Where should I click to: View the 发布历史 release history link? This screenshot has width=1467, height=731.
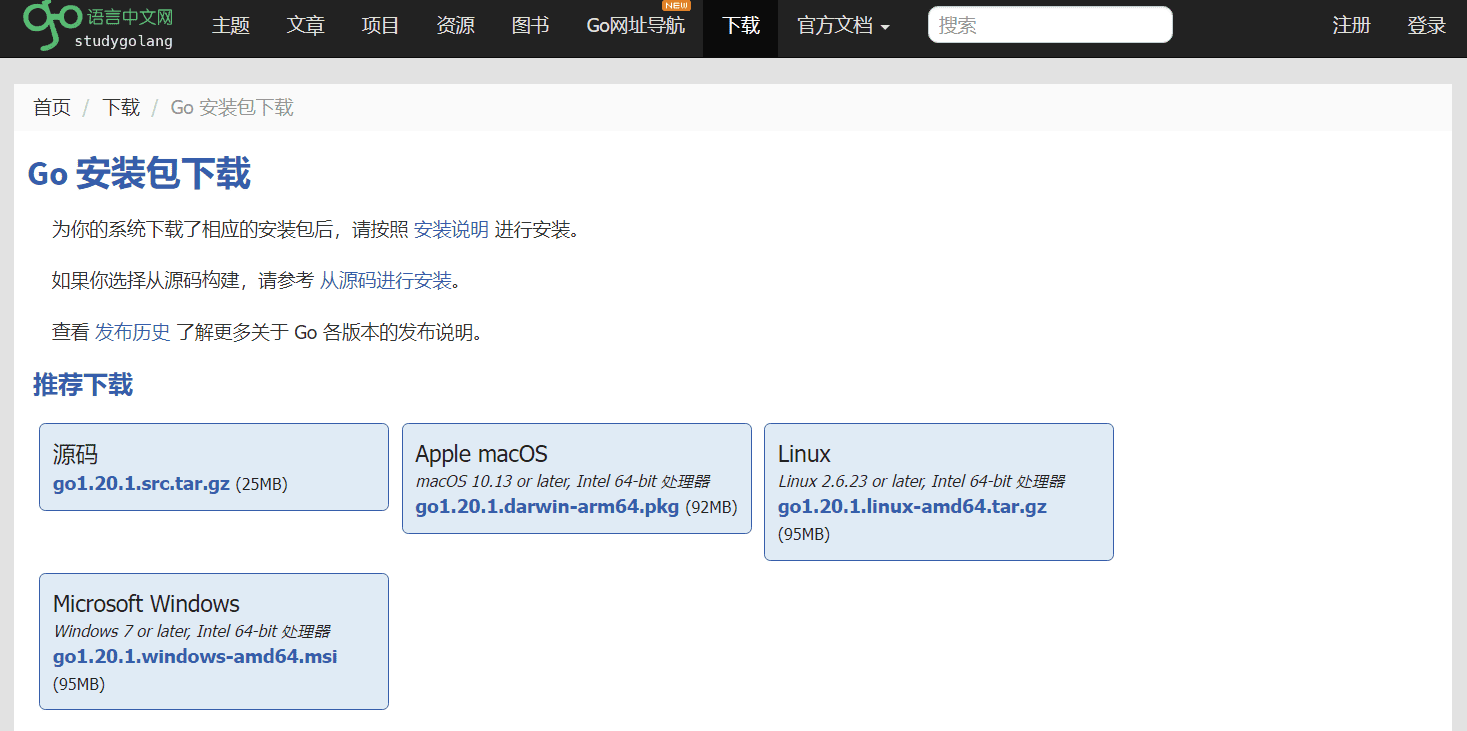click(132, 333)
